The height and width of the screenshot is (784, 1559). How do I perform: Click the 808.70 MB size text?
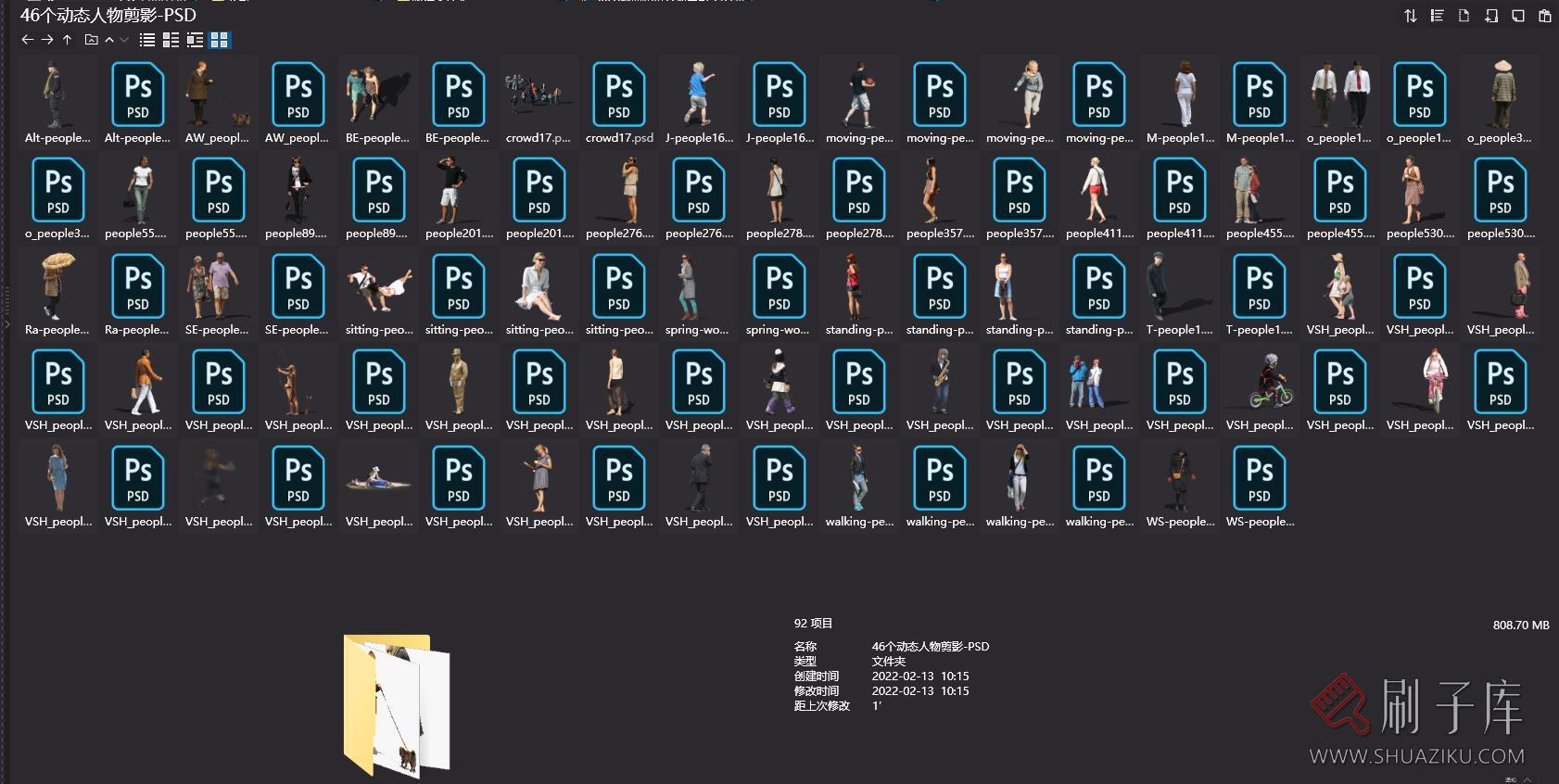pos(1521,626)
